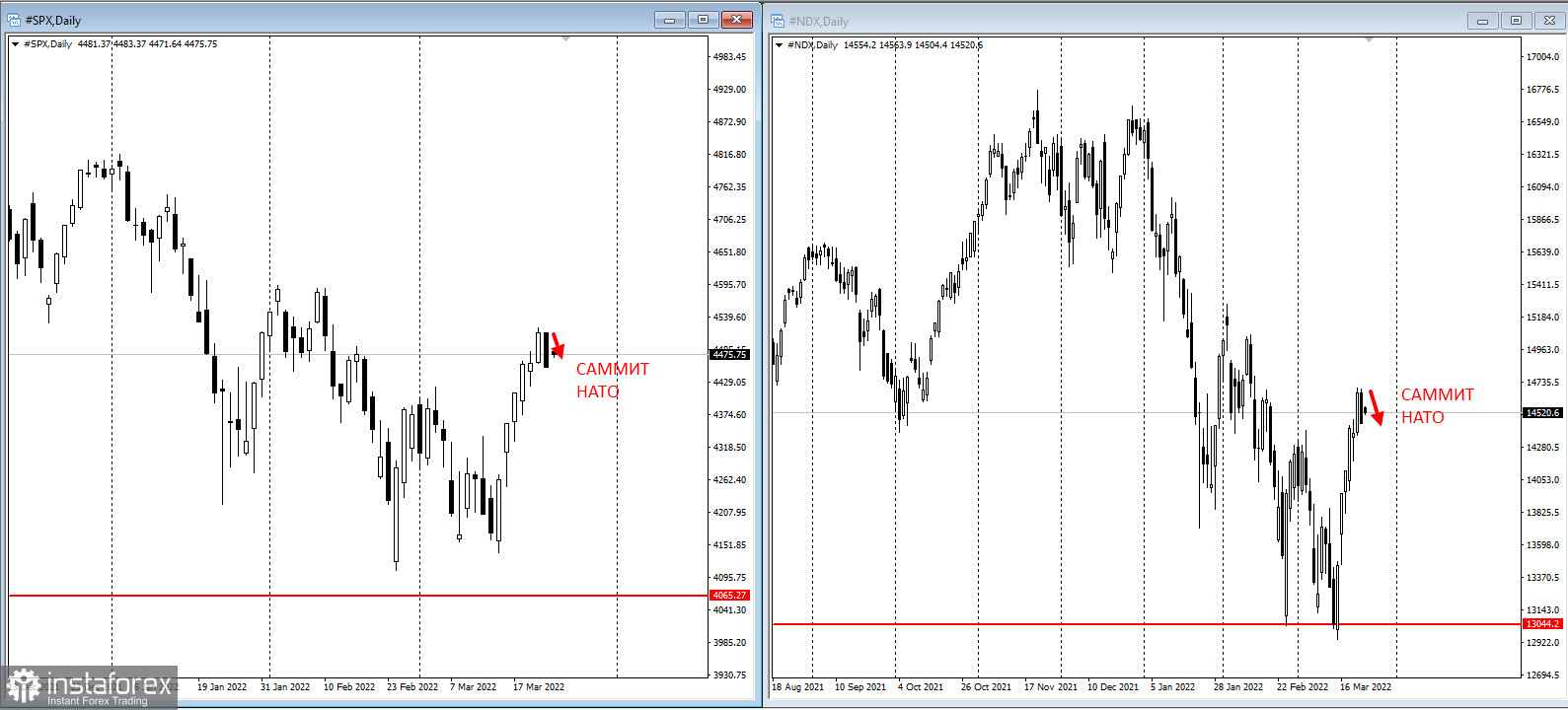Screen dimensions: 1568x710
Task: Click the 15184.0 price level on the NDX scale
Action: [1543, 318]
